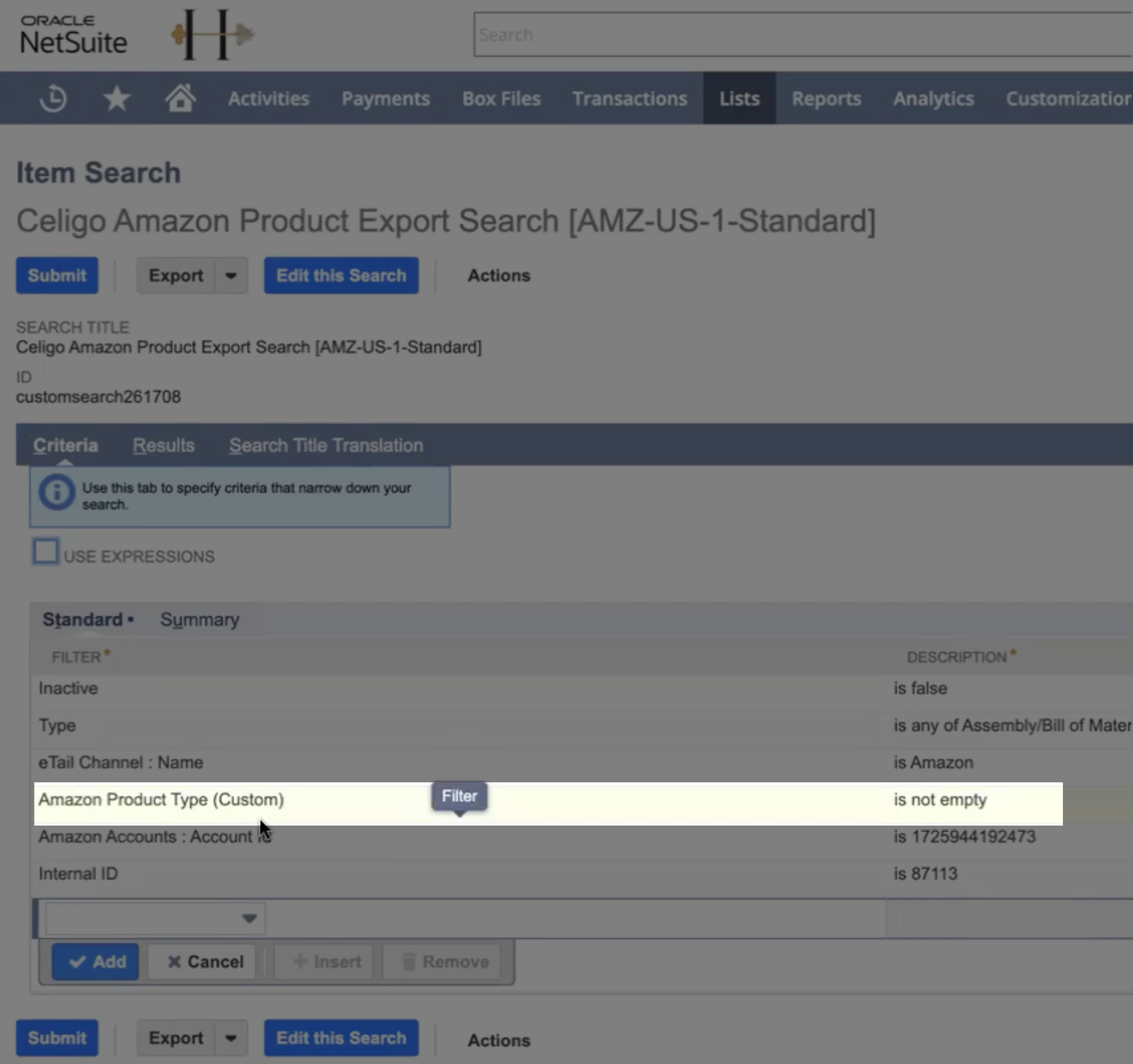1133x1064 pixels.
Task: Open the top Actions menu
Action: [x=499, y=276]
